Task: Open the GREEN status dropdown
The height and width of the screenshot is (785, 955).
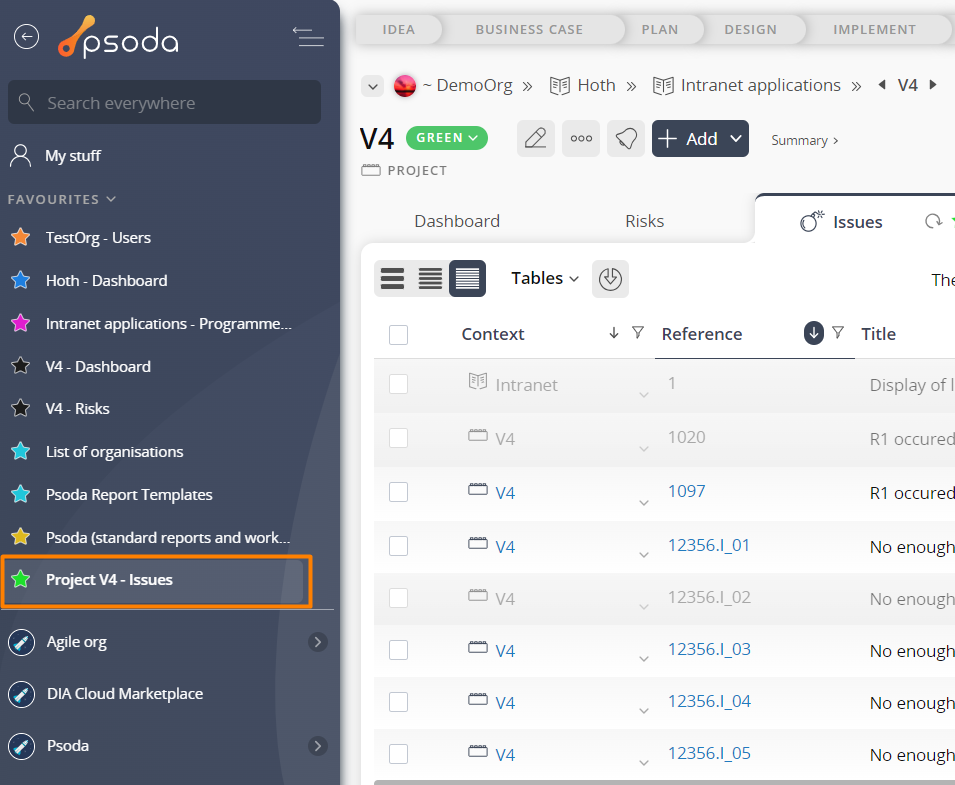Action: [x=446, y=138]
